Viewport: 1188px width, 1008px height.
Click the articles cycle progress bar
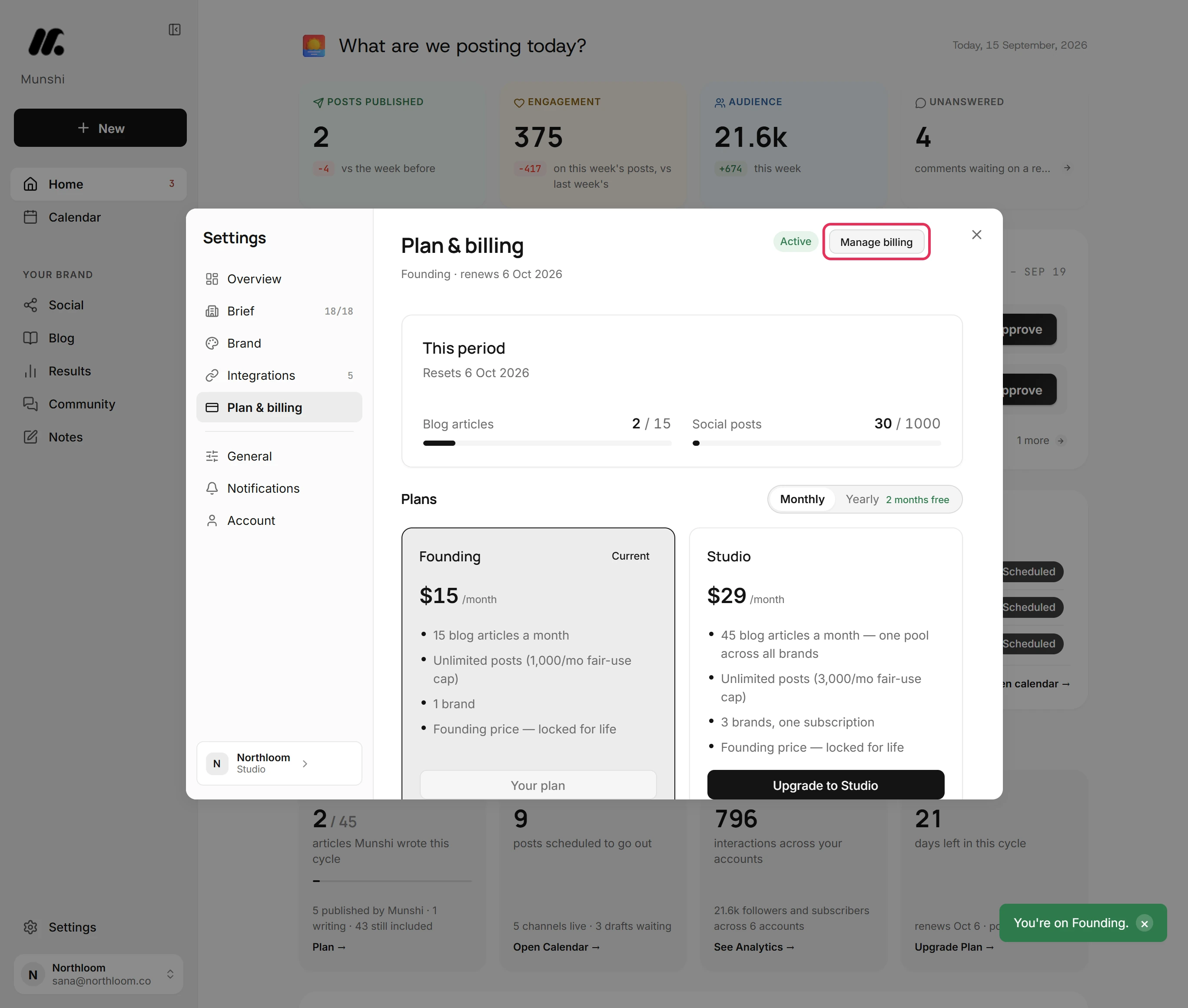coord(392,881)
